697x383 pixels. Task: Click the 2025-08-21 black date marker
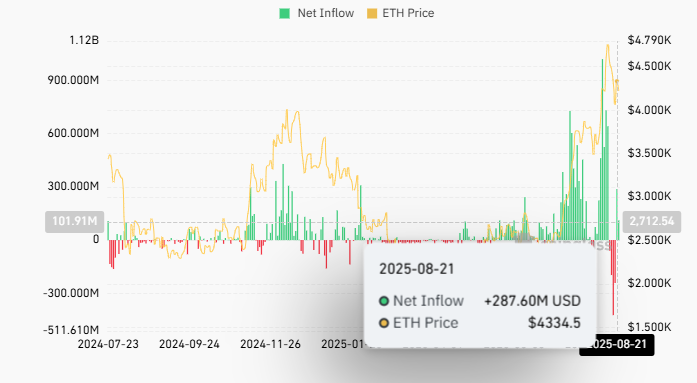[x=617, y=345]
